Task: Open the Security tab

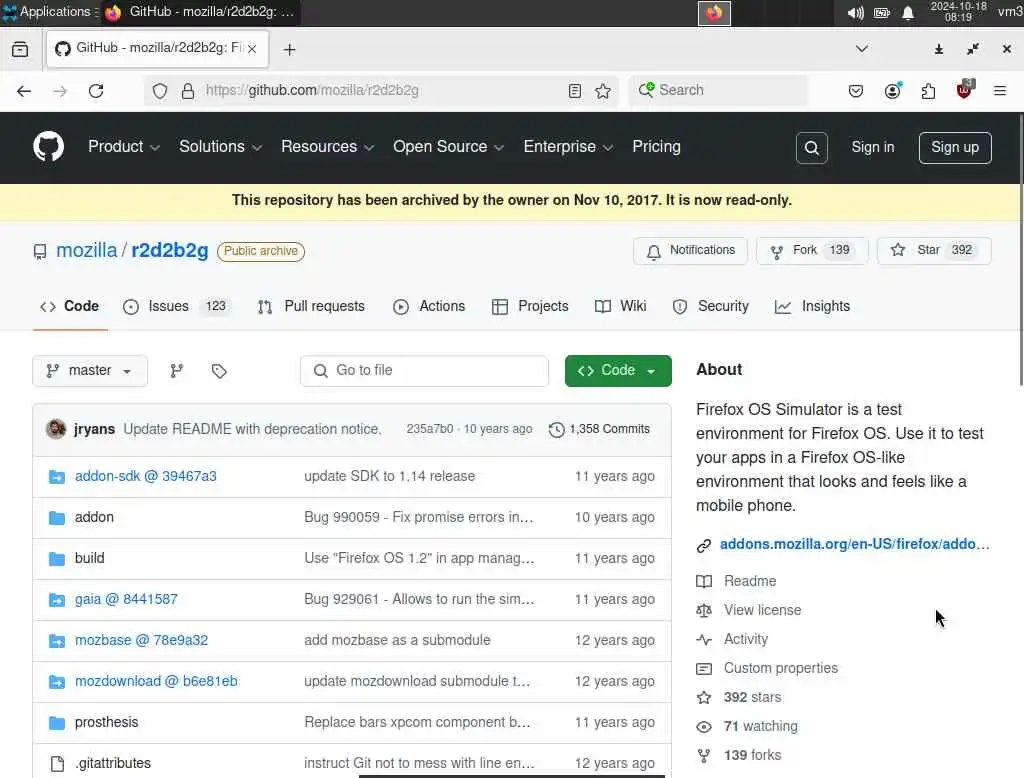Action: (711, 306)
